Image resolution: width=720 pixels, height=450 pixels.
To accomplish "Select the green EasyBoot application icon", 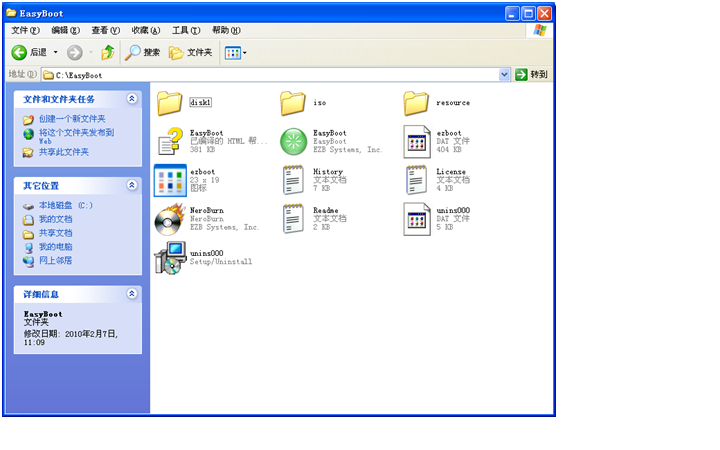I will point(293,141).
